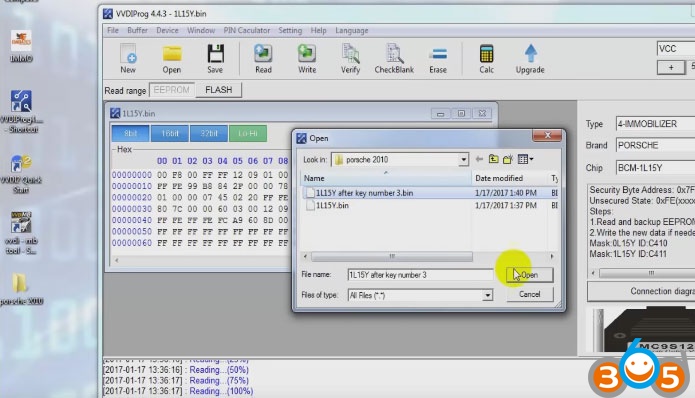Open the Help menu
The image size is (695, 398).
click(x=318, y=30)
